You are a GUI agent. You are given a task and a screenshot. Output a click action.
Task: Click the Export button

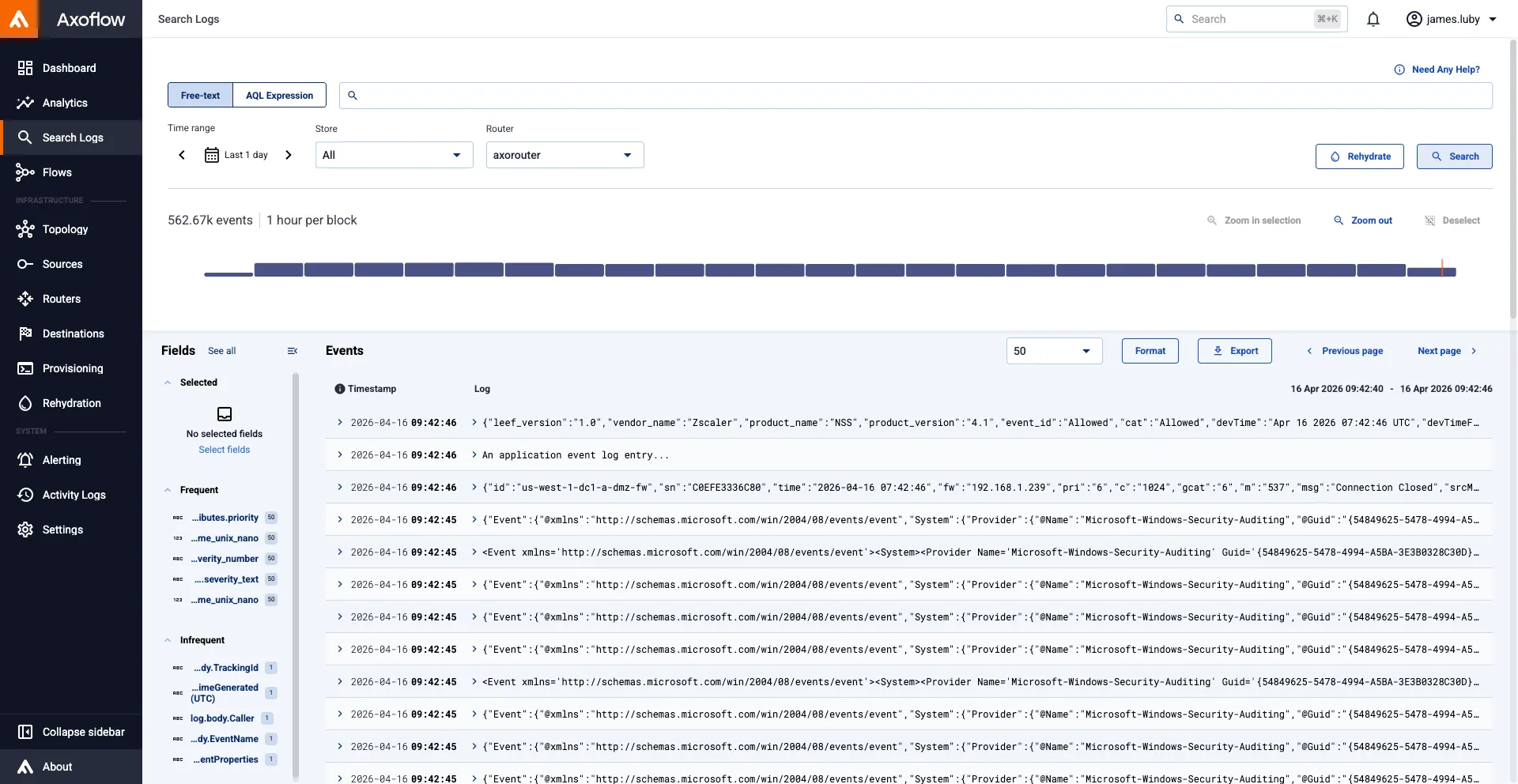[x=1234, y=351]
